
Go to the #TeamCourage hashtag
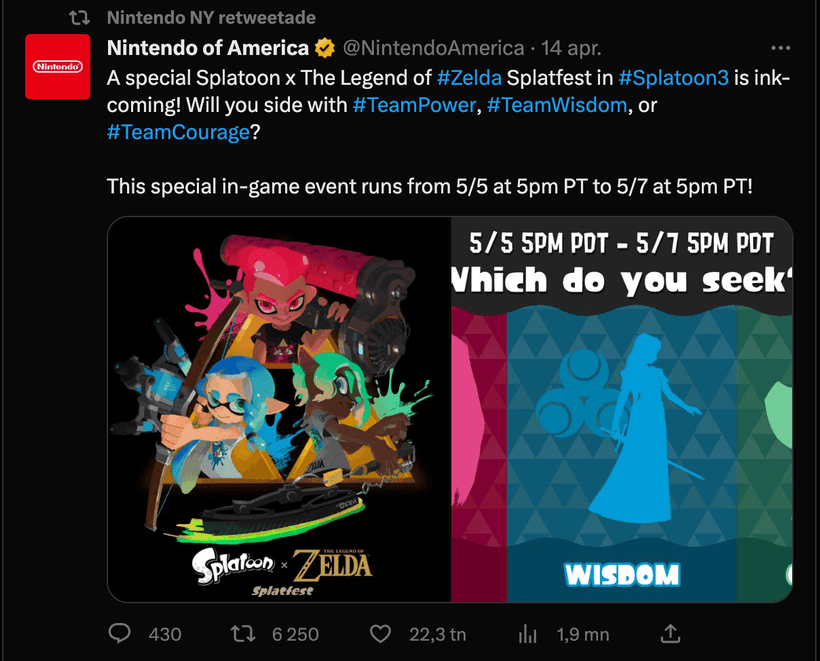177,131
